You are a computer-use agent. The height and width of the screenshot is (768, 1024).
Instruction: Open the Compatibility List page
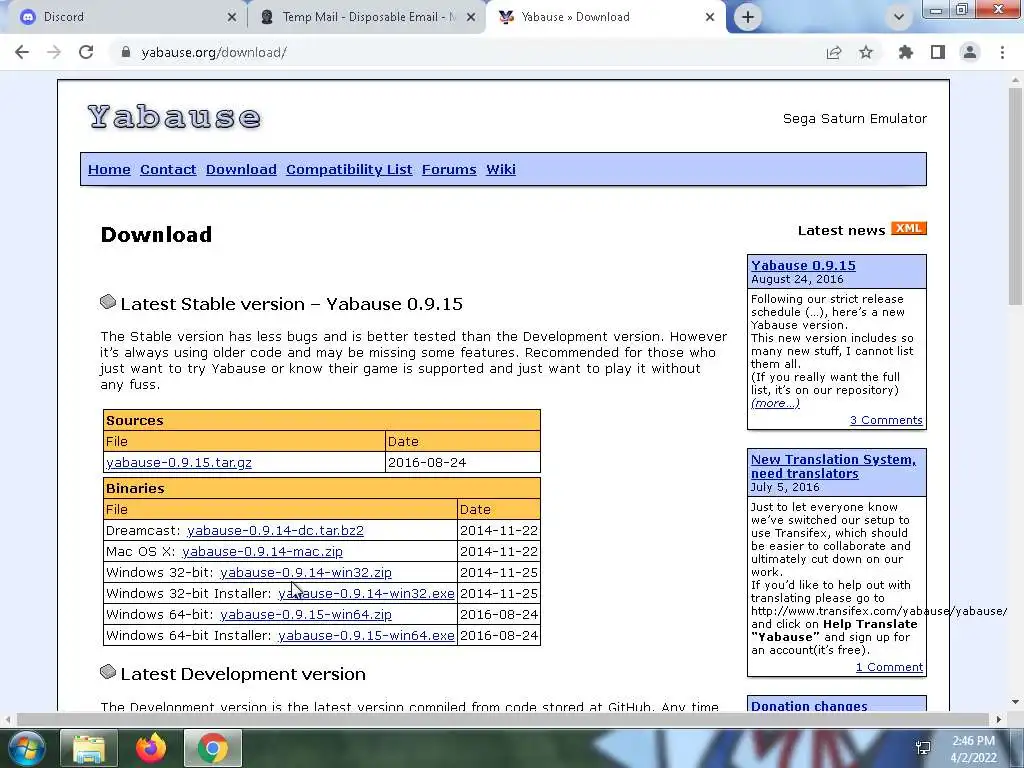tap(349, 169)
